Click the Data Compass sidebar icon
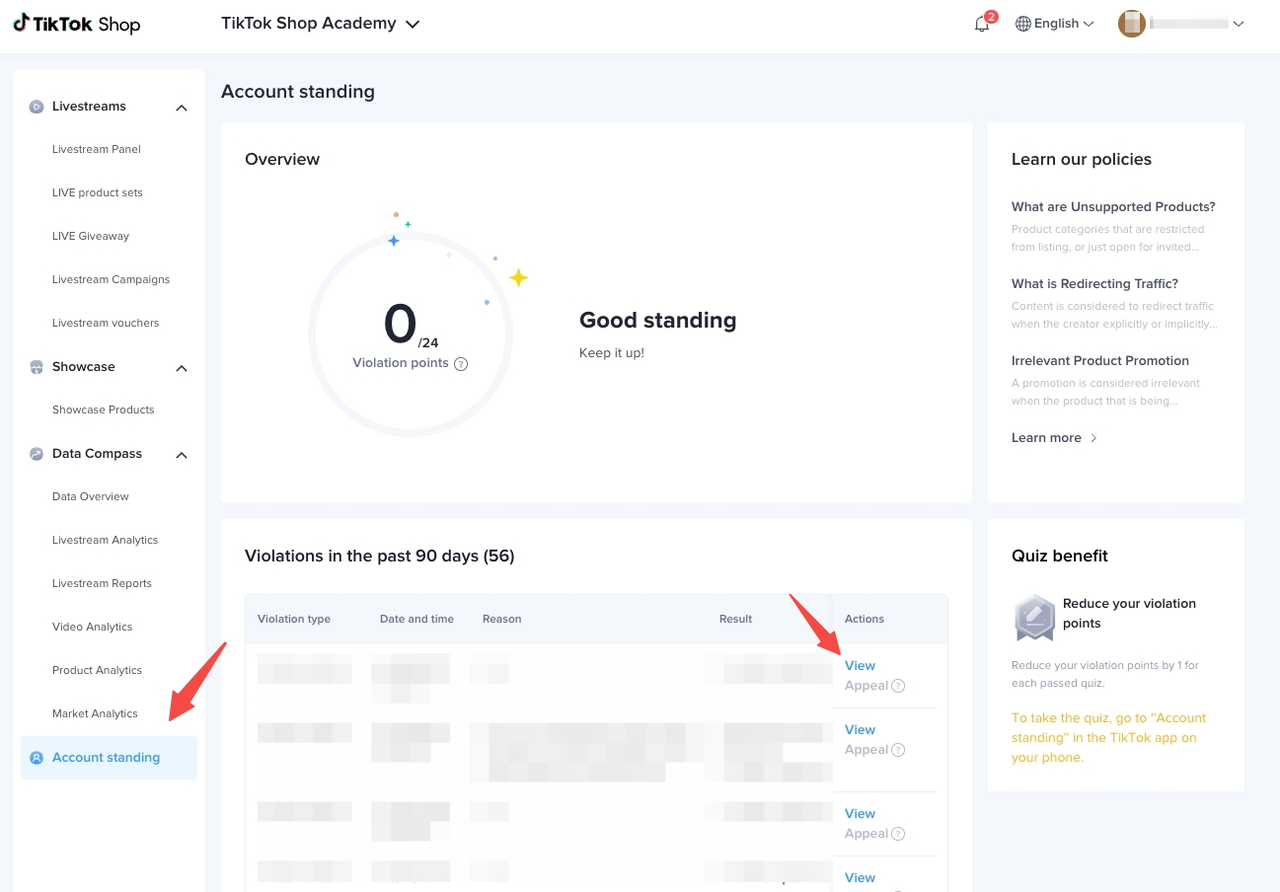The width and height of the screenshot is (1280, 892). pos(36,454)
